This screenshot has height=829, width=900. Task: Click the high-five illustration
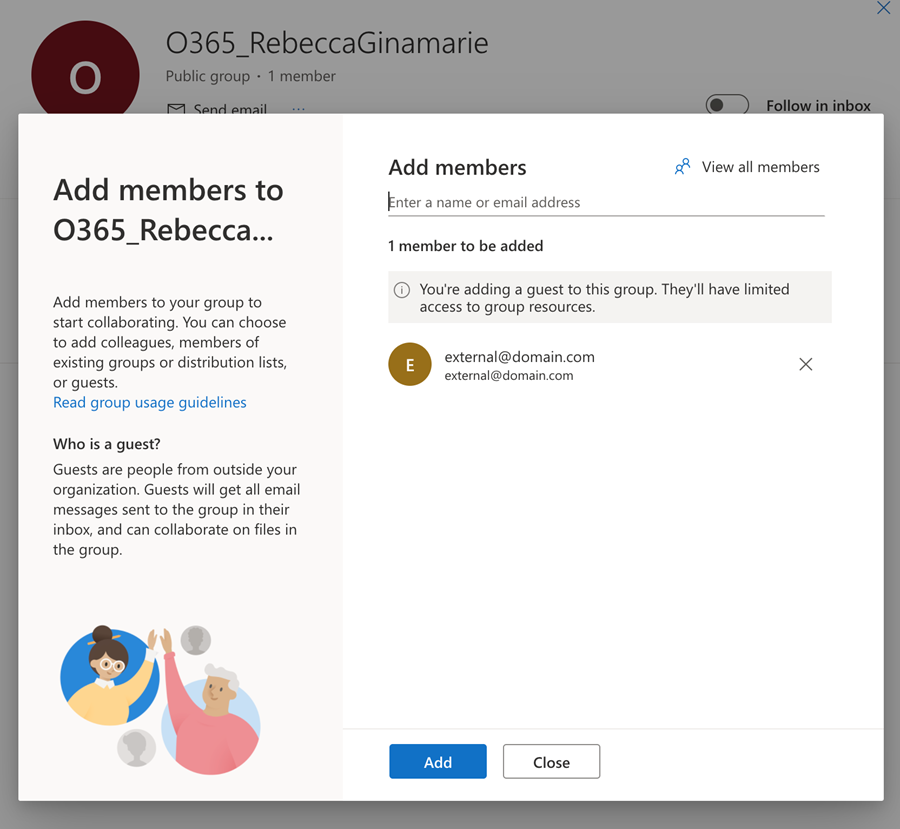pyautogui.click(x=160, y=700)
